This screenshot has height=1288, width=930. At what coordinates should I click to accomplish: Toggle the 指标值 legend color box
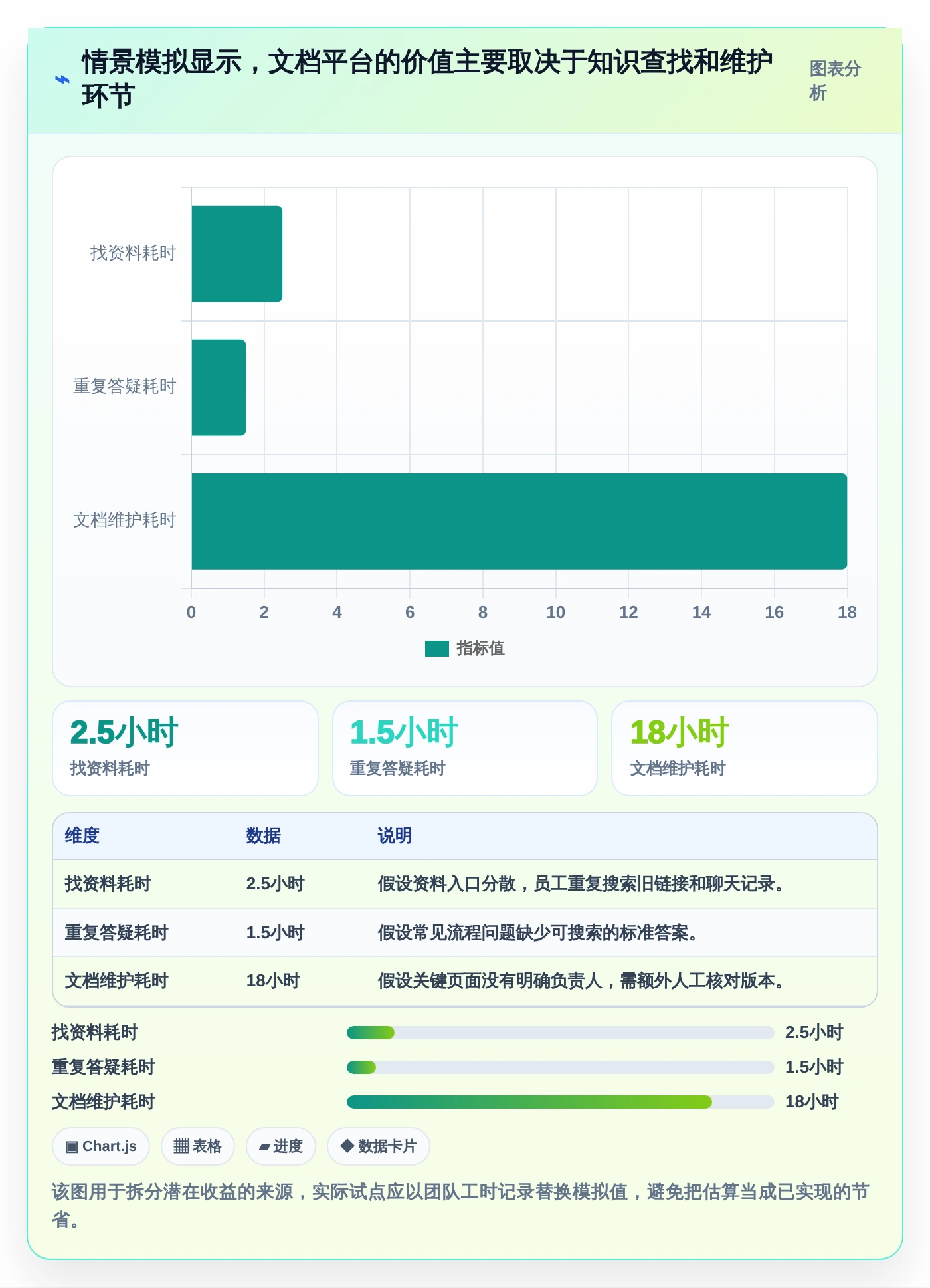[437, 648]
